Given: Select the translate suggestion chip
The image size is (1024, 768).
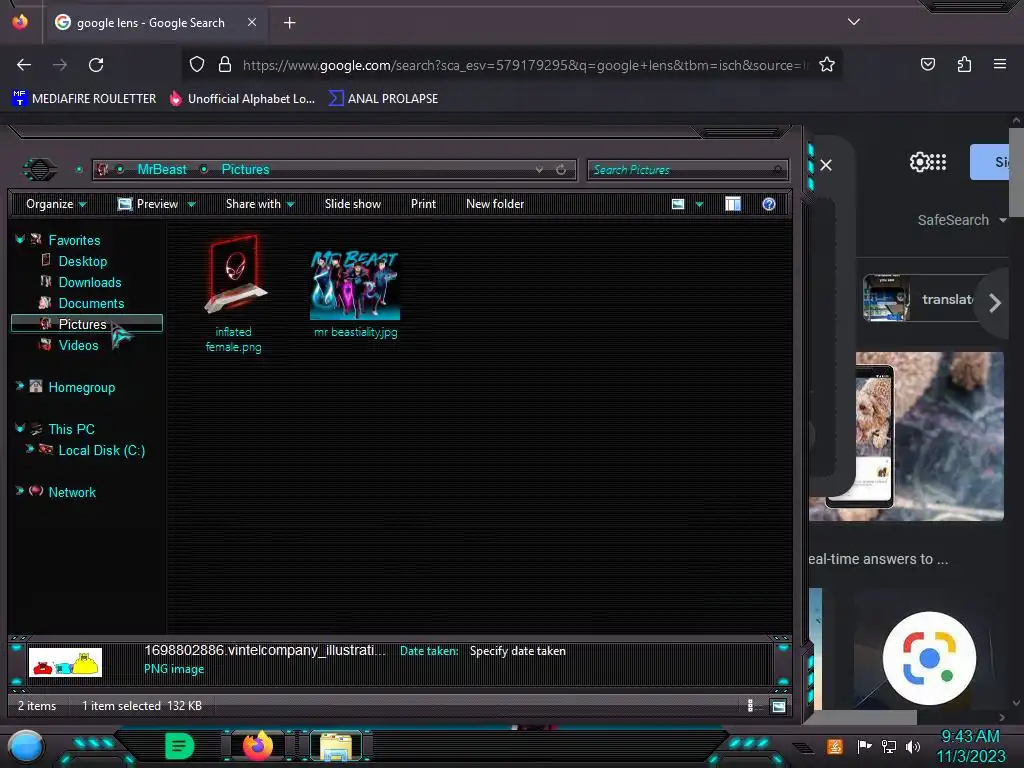Looking at the screenshot, I should click(918, 299).
